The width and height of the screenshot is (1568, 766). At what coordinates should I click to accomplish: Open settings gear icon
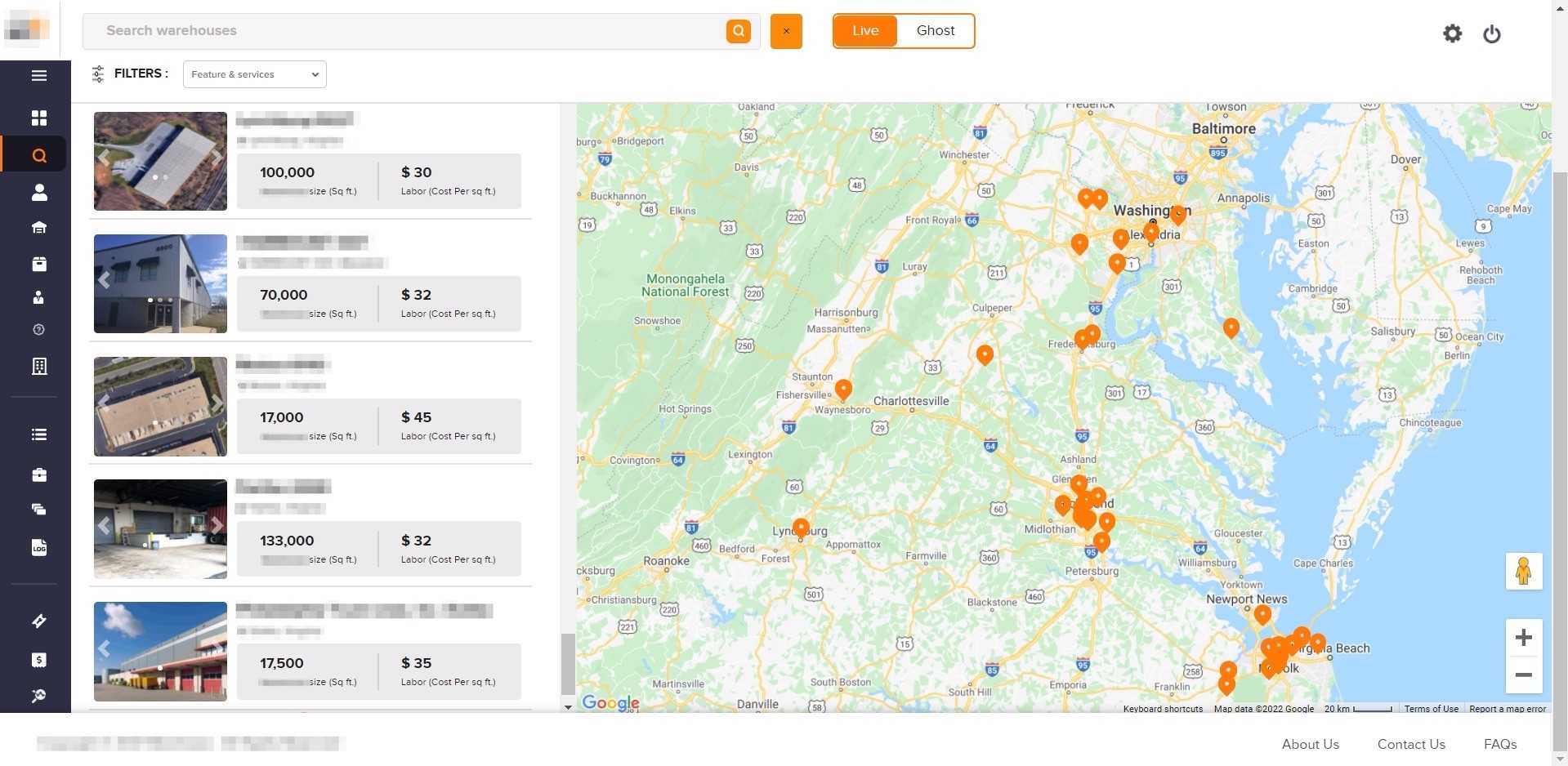click(1452, 33)
